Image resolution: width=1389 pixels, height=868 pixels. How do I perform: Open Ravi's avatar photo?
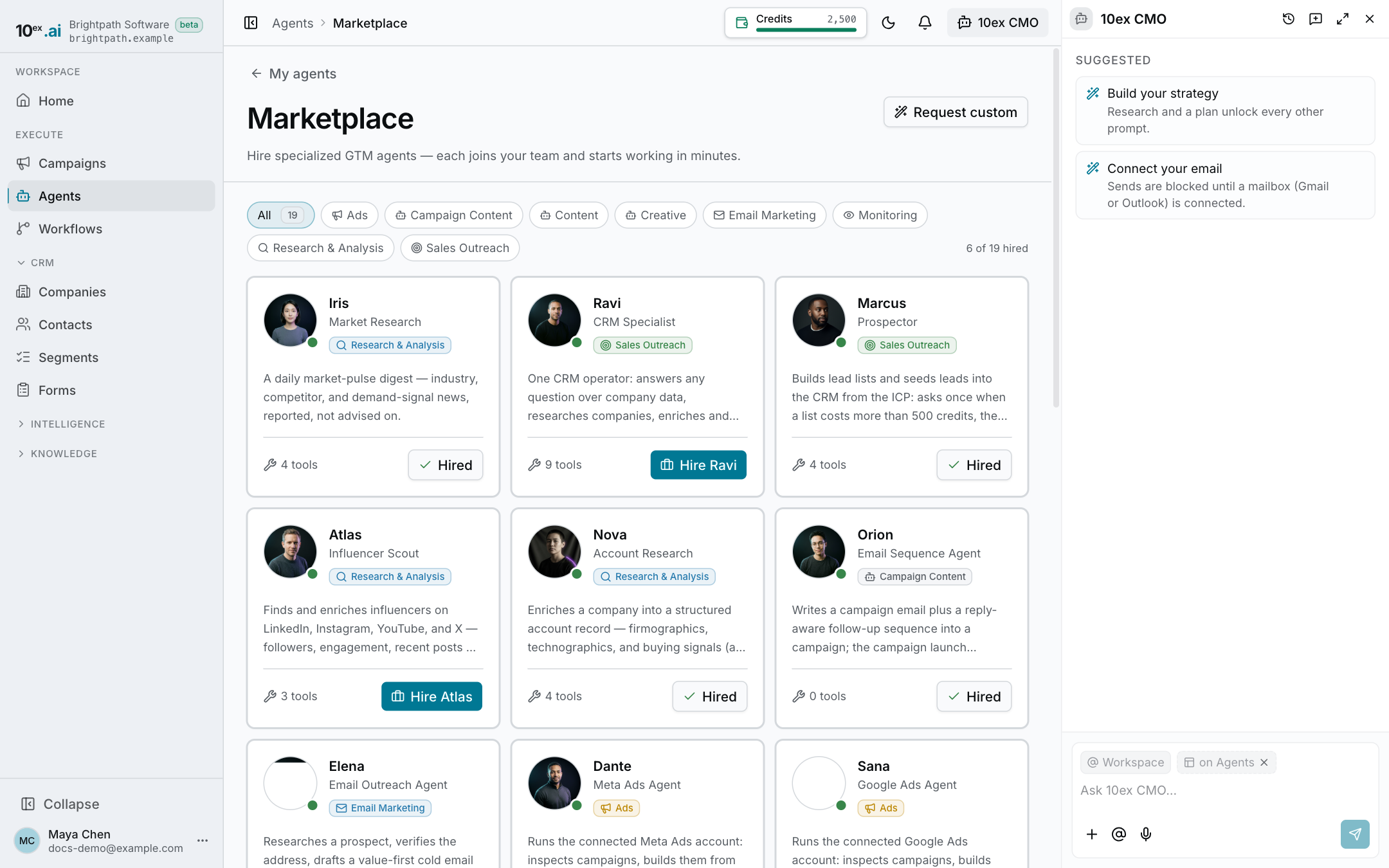(554, 320)
